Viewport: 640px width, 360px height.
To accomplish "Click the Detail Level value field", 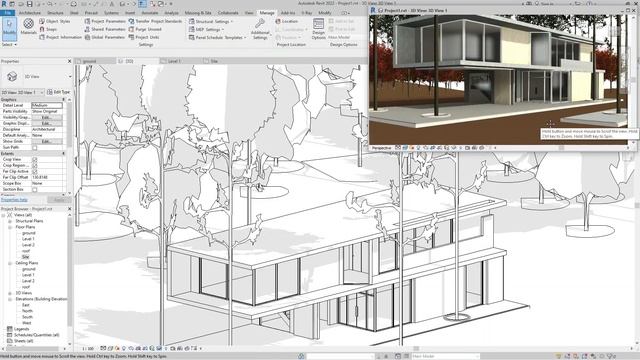I will click(47, 105).
